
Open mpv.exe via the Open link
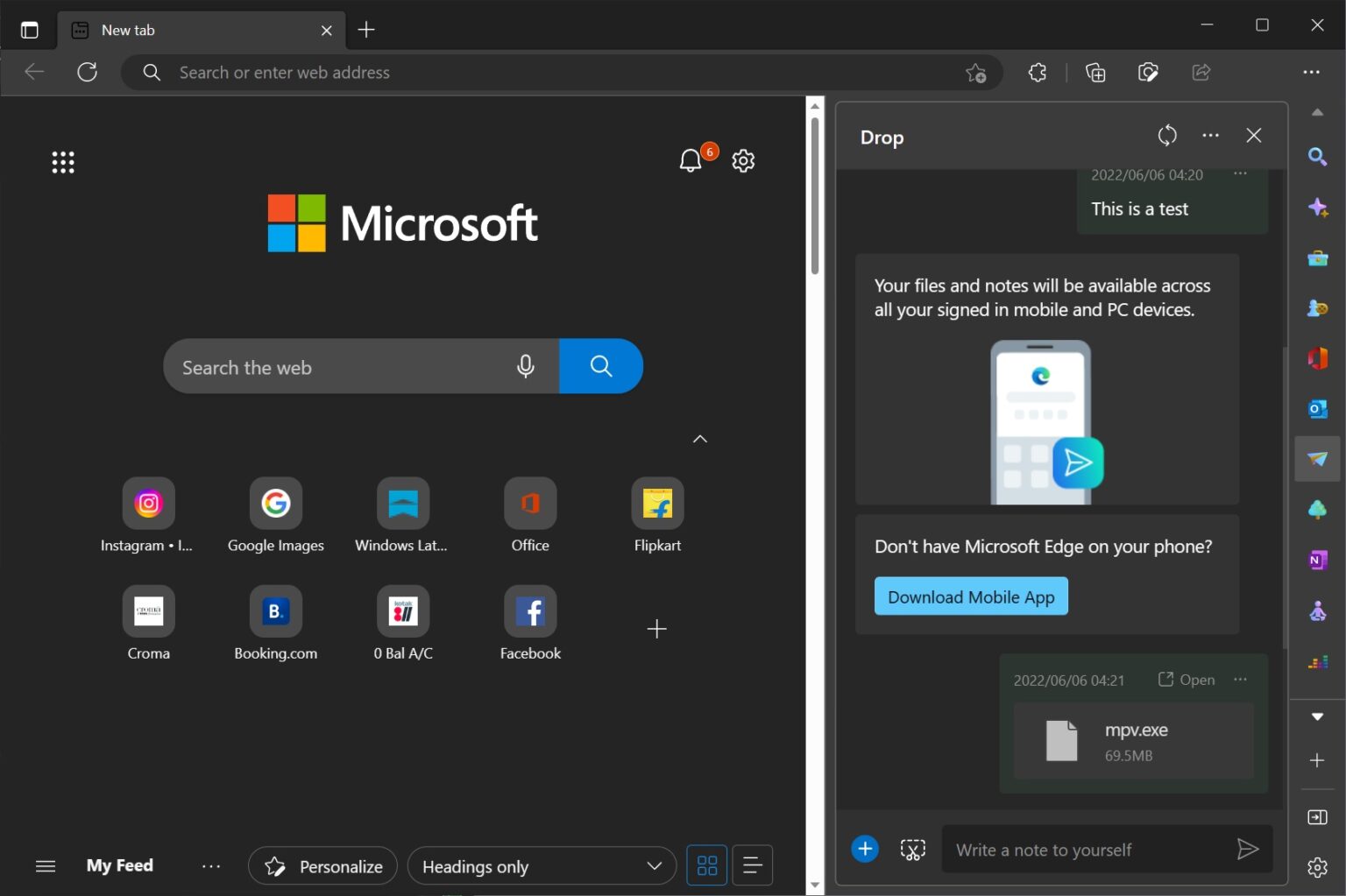(1186, 679)
